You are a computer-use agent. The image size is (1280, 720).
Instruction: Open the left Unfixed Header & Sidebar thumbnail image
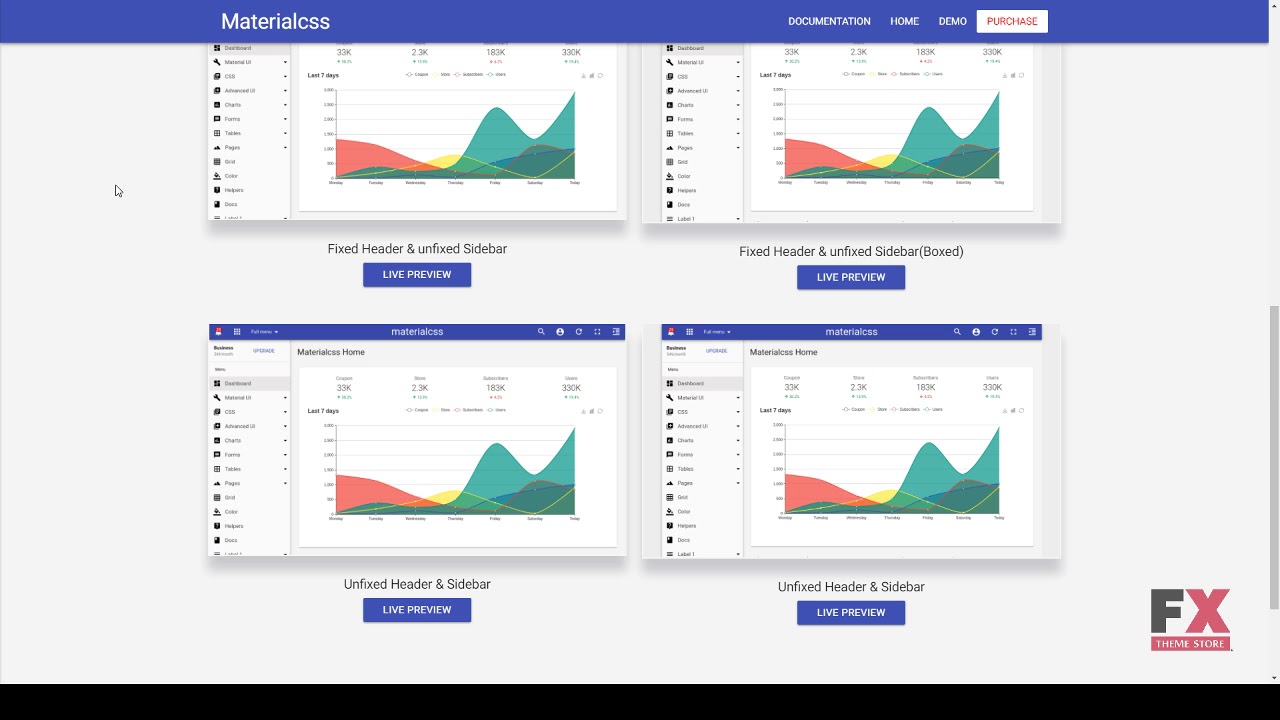tap(417, 440)
